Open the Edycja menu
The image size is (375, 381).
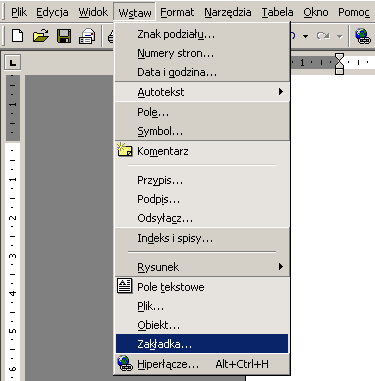pyautogui.click(x=52, y=12)
